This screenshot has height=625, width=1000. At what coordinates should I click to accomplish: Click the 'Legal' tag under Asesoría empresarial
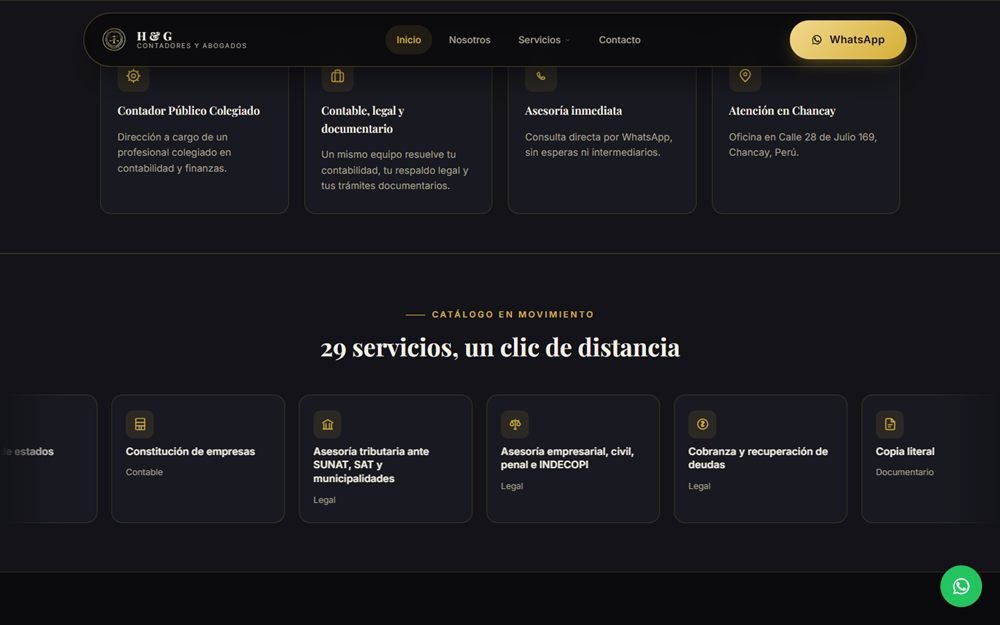click(511, 486)
